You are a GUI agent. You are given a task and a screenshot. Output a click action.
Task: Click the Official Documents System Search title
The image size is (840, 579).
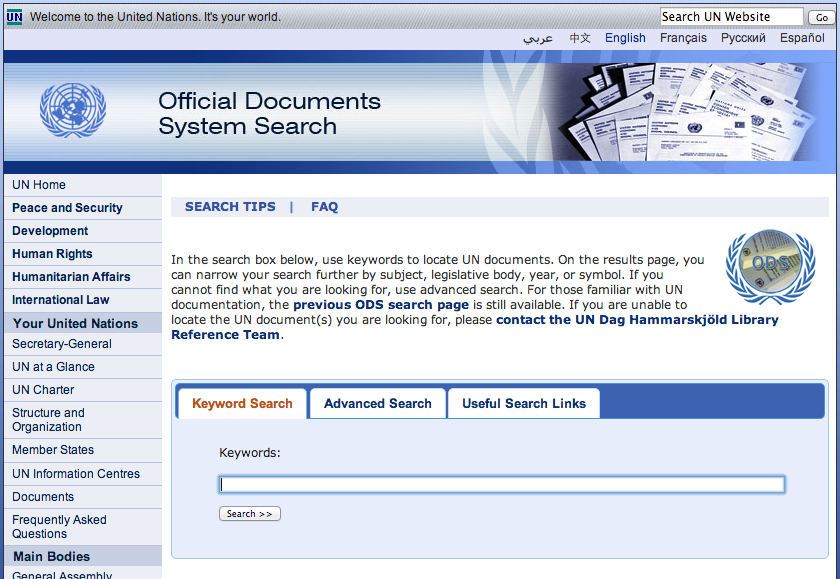[269, 114]
